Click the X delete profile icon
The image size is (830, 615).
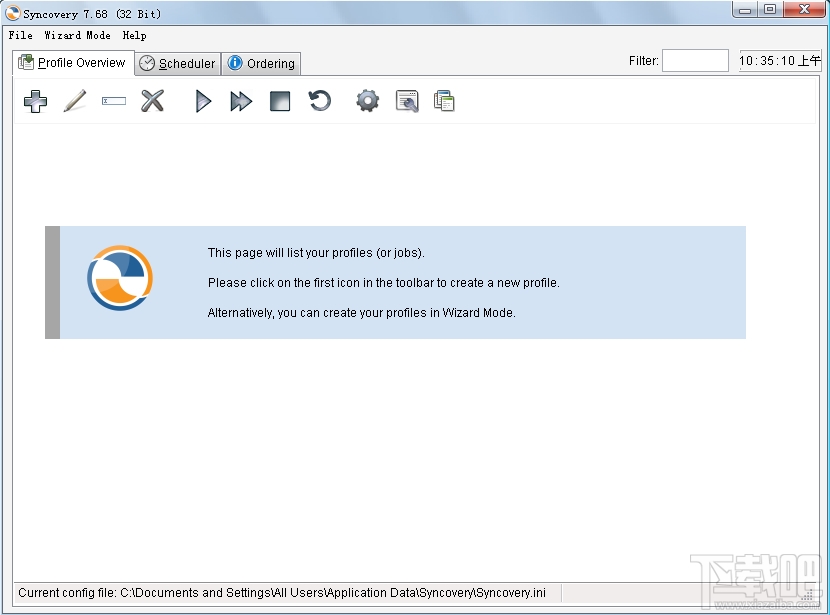152,101
